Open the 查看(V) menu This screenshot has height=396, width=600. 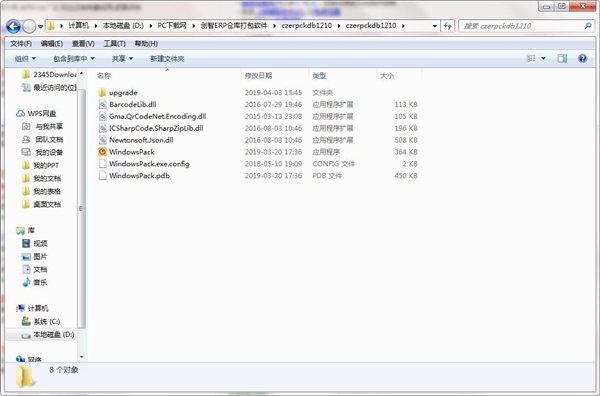tap(83, 44)
